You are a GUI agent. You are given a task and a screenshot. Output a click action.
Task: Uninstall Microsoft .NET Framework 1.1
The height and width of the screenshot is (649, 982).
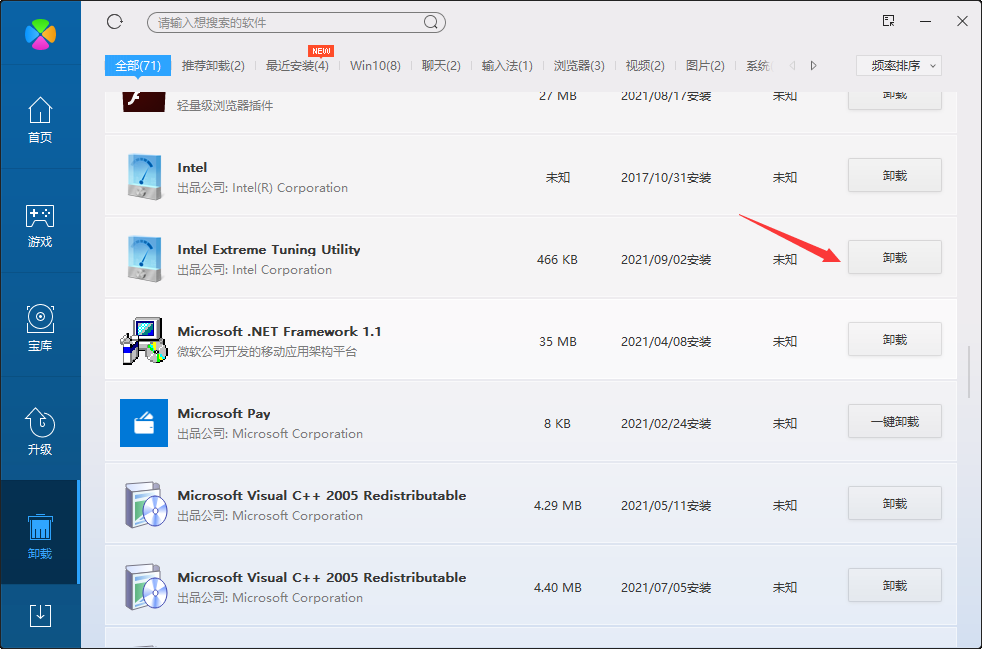894,339
